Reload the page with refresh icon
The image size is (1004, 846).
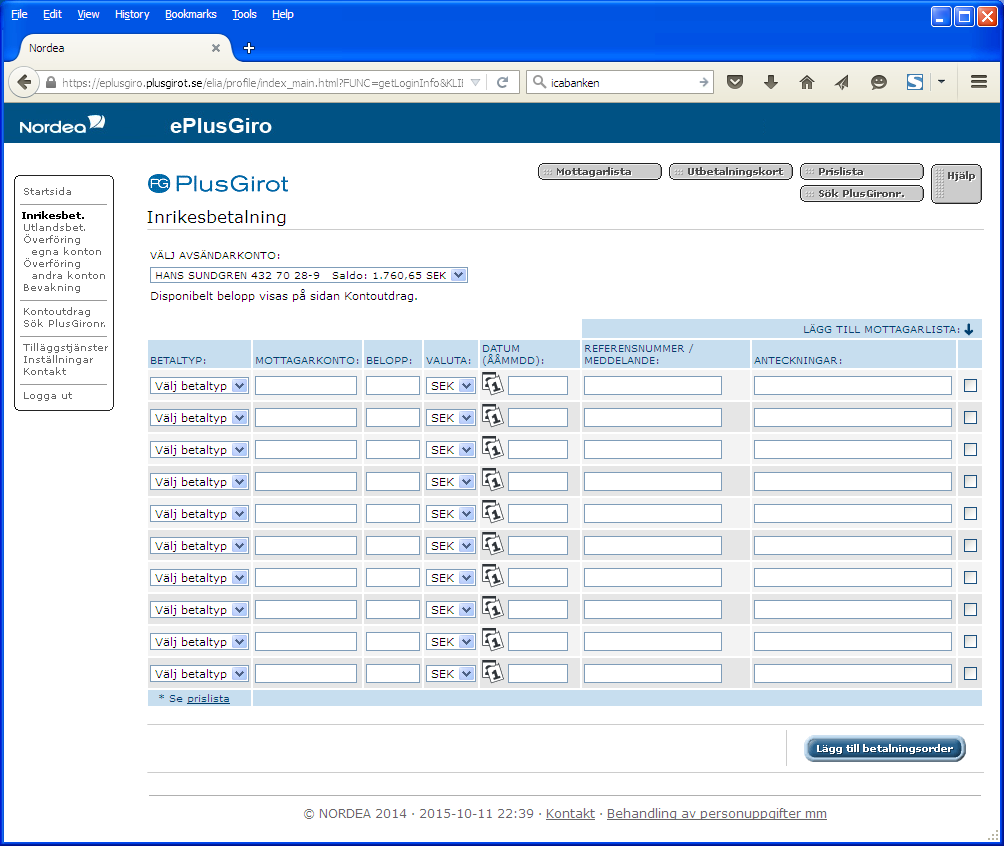[x=503, y=82]
